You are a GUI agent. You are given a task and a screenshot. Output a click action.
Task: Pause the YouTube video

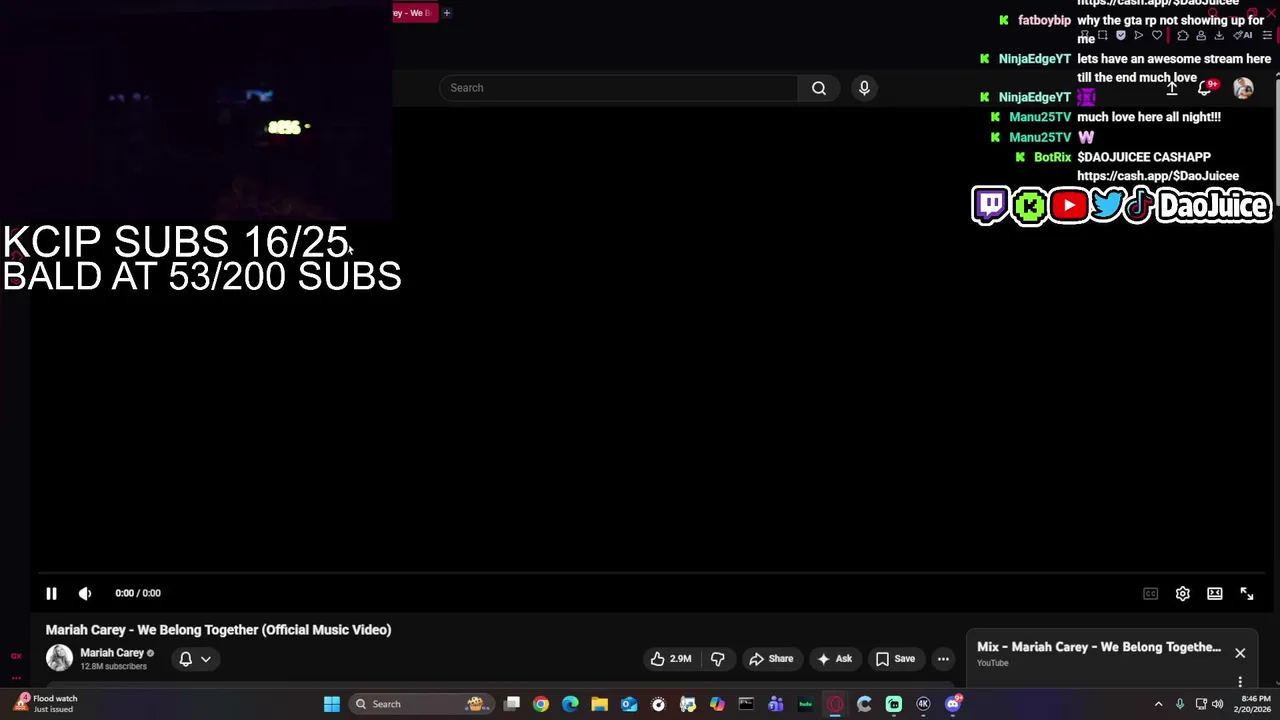[x=51, y=593]
